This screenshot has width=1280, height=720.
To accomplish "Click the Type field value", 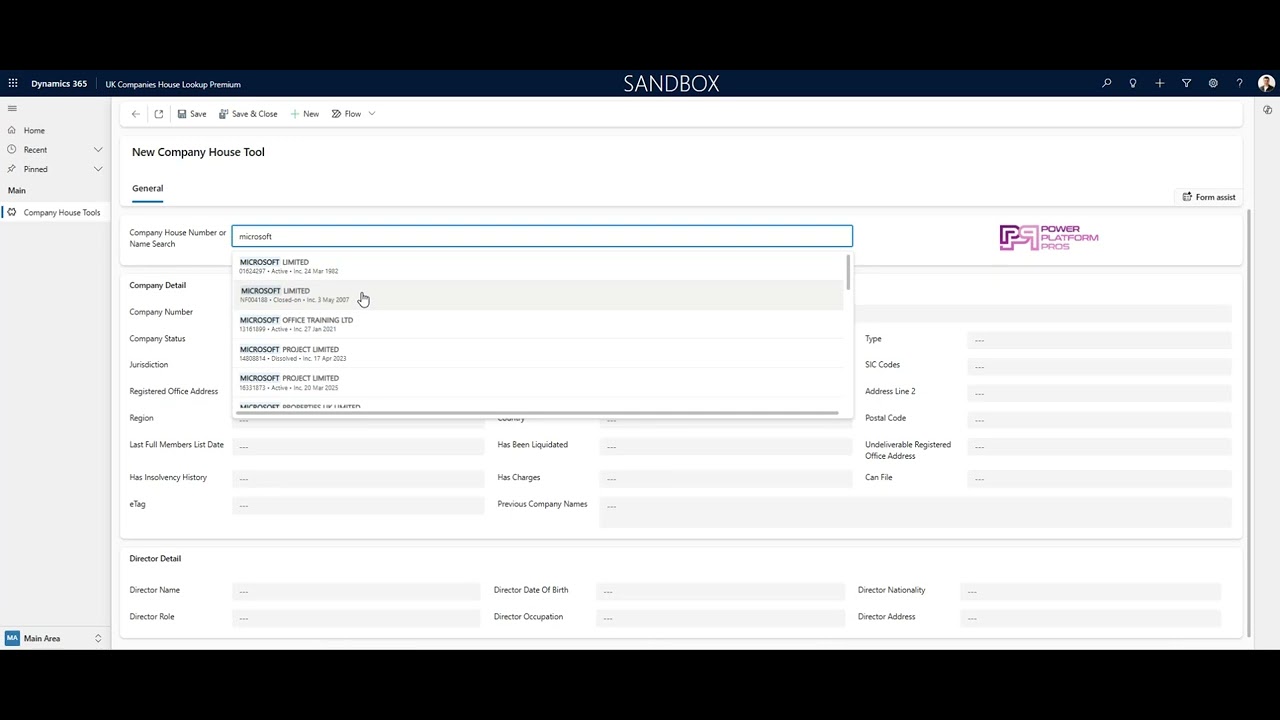I will tap(1099, 340).
